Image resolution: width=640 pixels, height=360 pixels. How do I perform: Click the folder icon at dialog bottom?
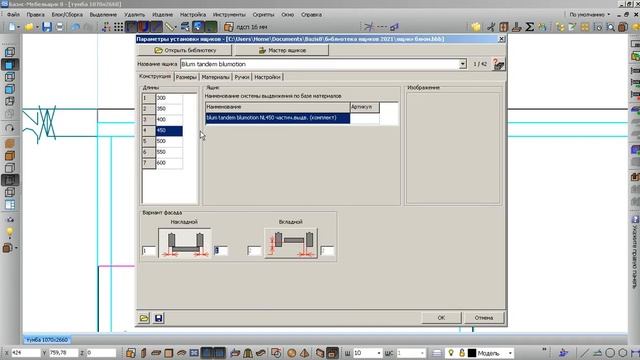pos(144,318)
